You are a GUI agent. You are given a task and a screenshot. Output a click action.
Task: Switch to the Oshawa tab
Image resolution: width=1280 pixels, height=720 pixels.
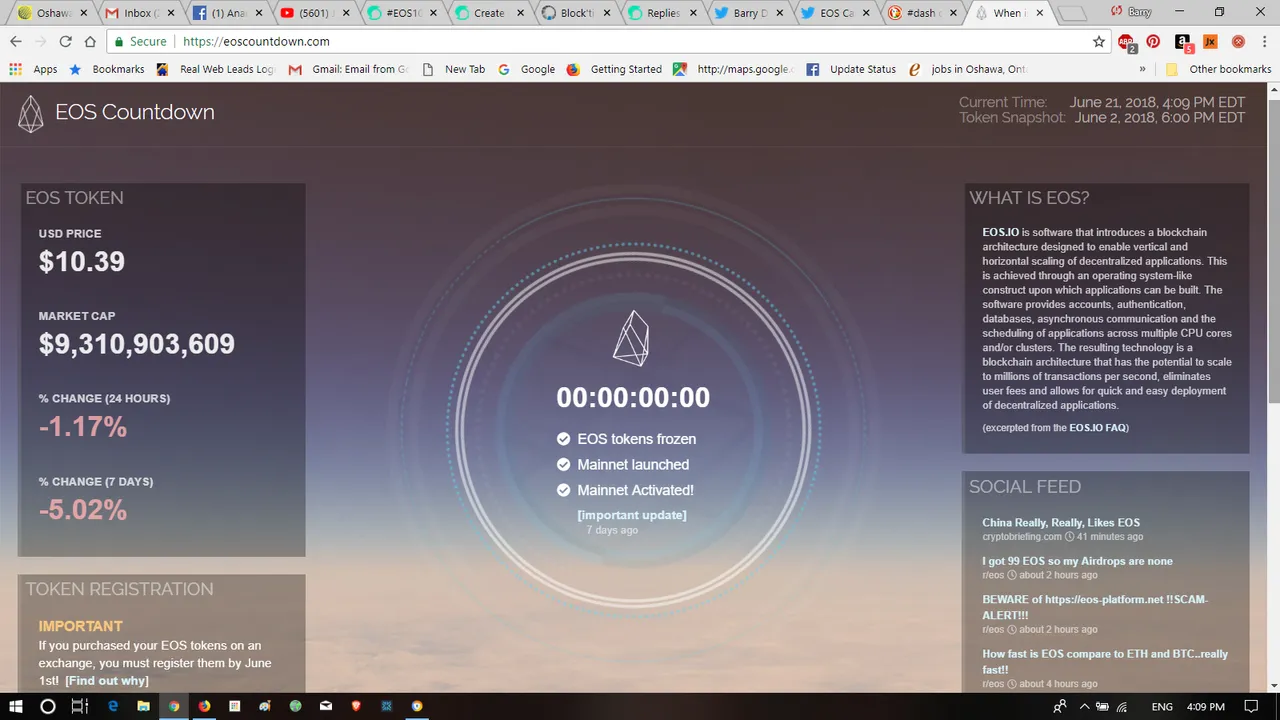53,13
